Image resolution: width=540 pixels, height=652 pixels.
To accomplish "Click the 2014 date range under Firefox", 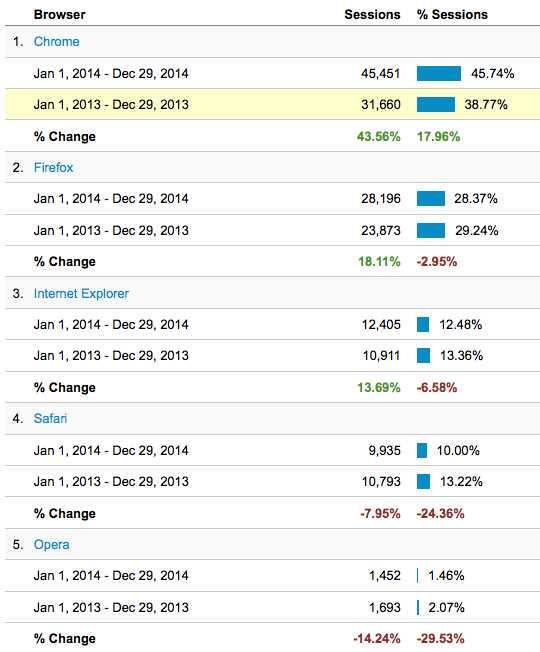I will coord(111,198).
